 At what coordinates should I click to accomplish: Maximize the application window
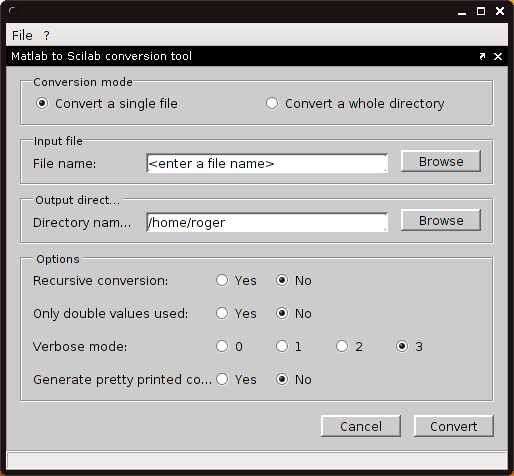(x=481, y=11)
